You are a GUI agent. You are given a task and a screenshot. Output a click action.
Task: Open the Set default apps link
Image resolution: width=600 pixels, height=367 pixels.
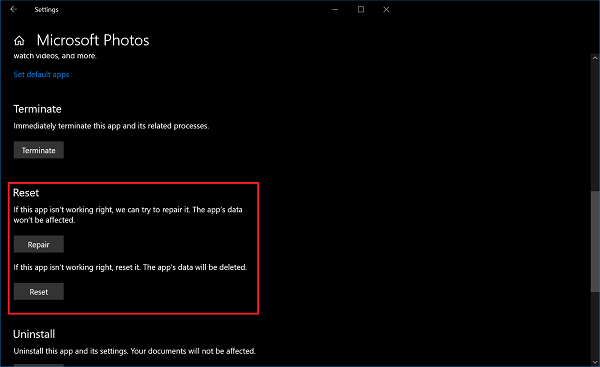[41, 75]
